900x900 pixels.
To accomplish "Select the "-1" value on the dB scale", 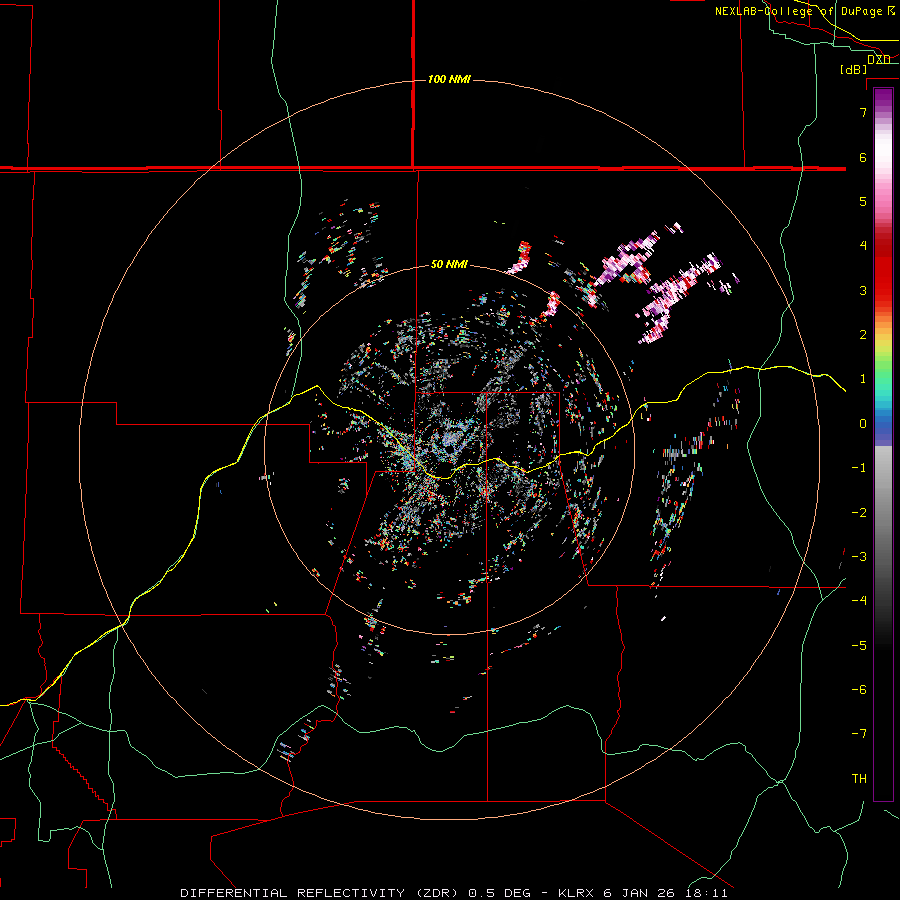I will pyautogui.click(x=859, y=468).
